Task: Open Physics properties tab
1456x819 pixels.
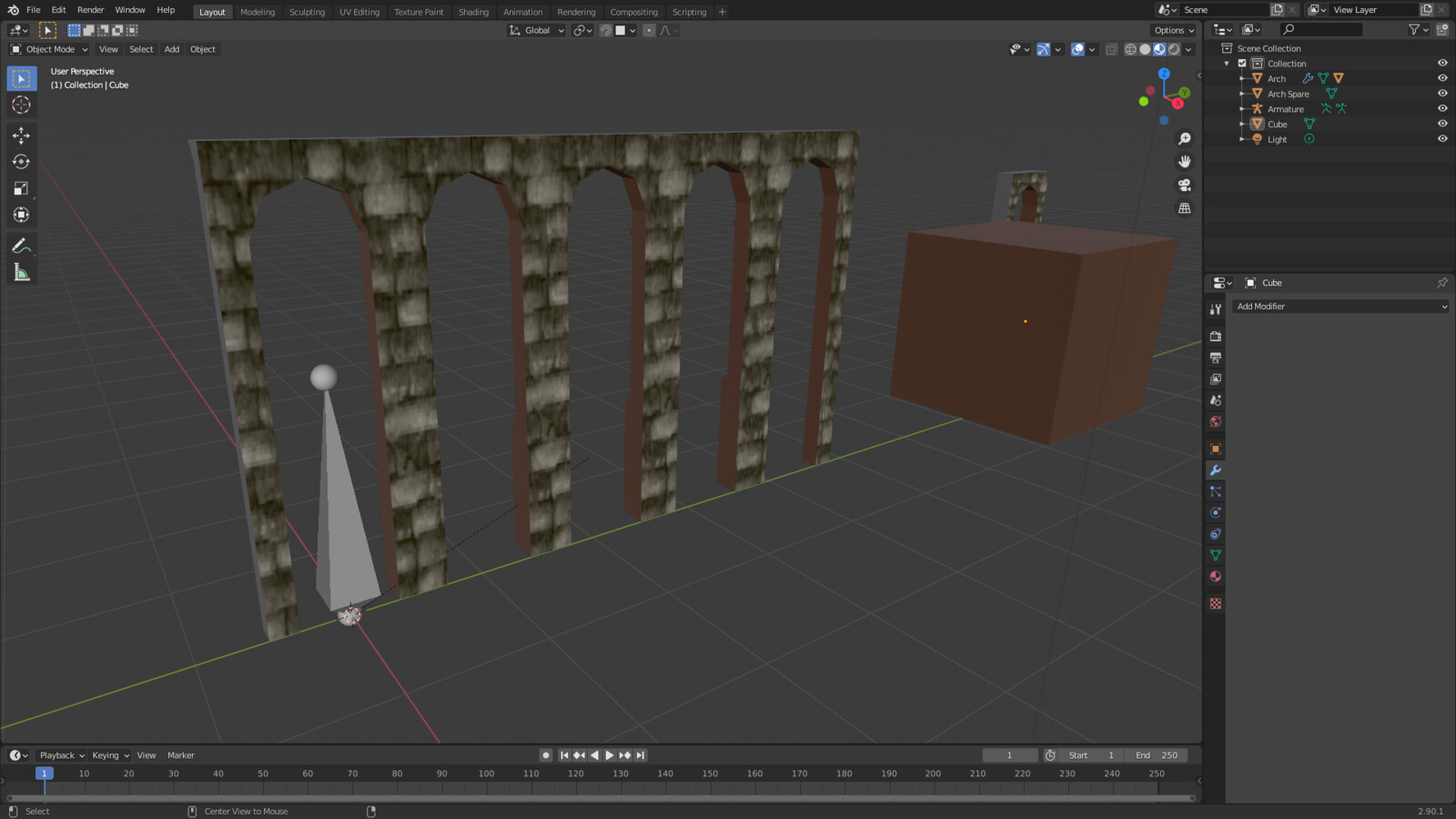Action: (1215, 512)
